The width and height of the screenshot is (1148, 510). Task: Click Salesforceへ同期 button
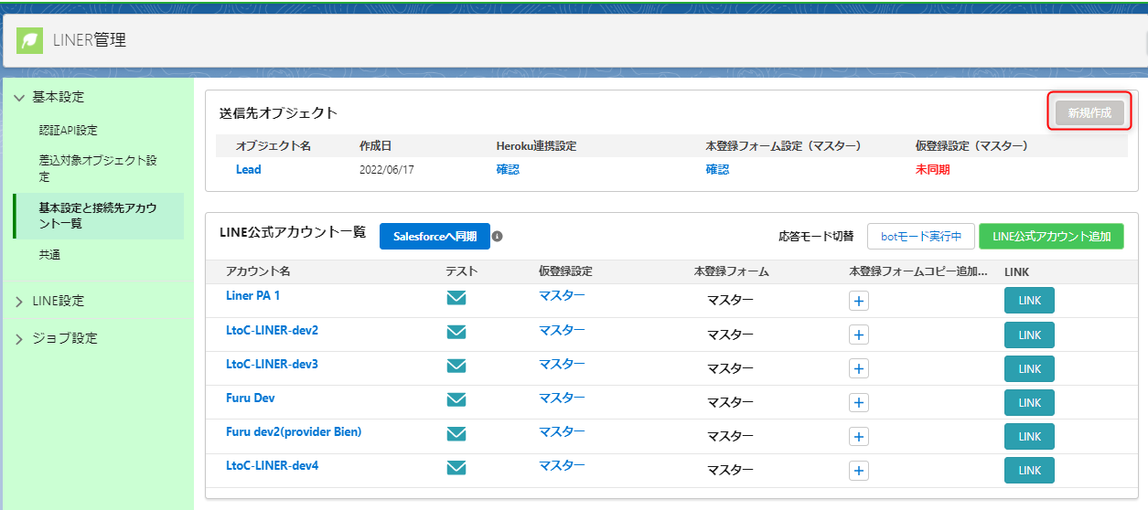(435, 236)
